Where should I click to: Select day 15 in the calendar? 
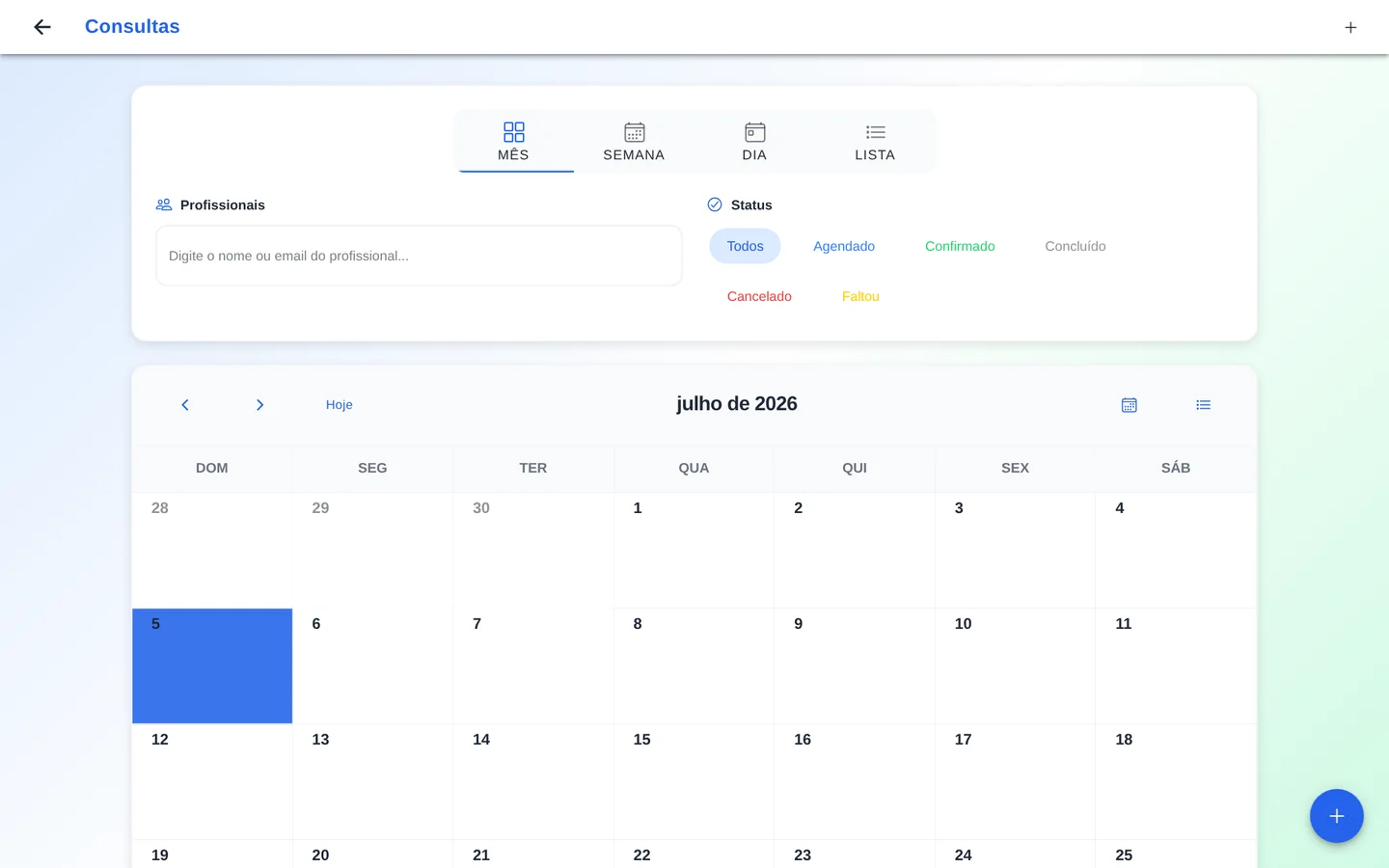coord(694,781)
